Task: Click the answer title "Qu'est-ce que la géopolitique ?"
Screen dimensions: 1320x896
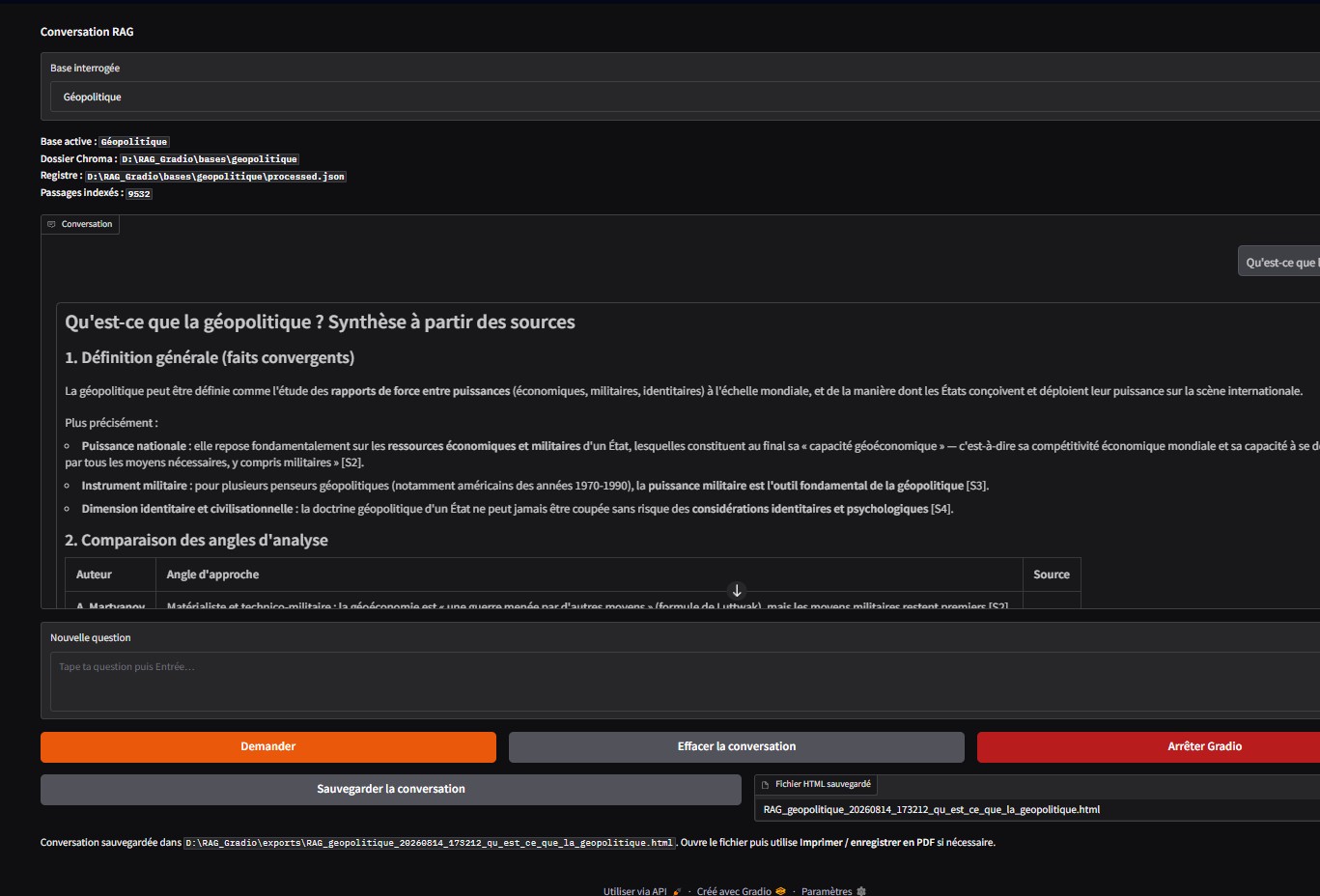Action: pos(194,322)
